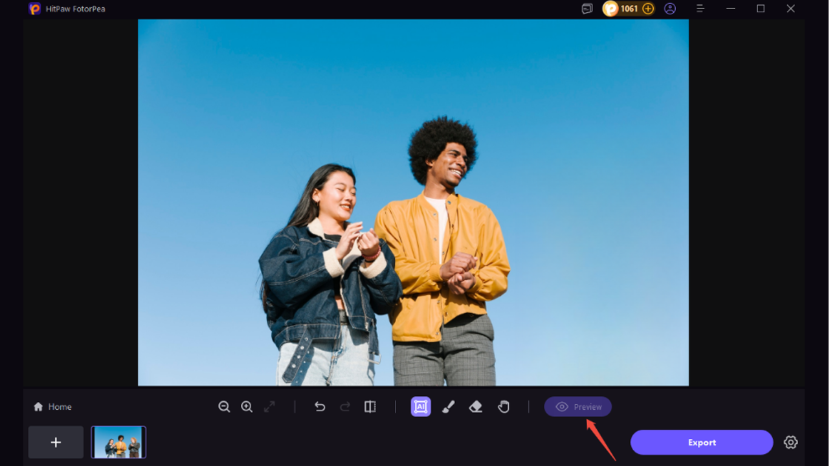Redo the last undone edit
The image size is (829, 466).
pos(345,407)
